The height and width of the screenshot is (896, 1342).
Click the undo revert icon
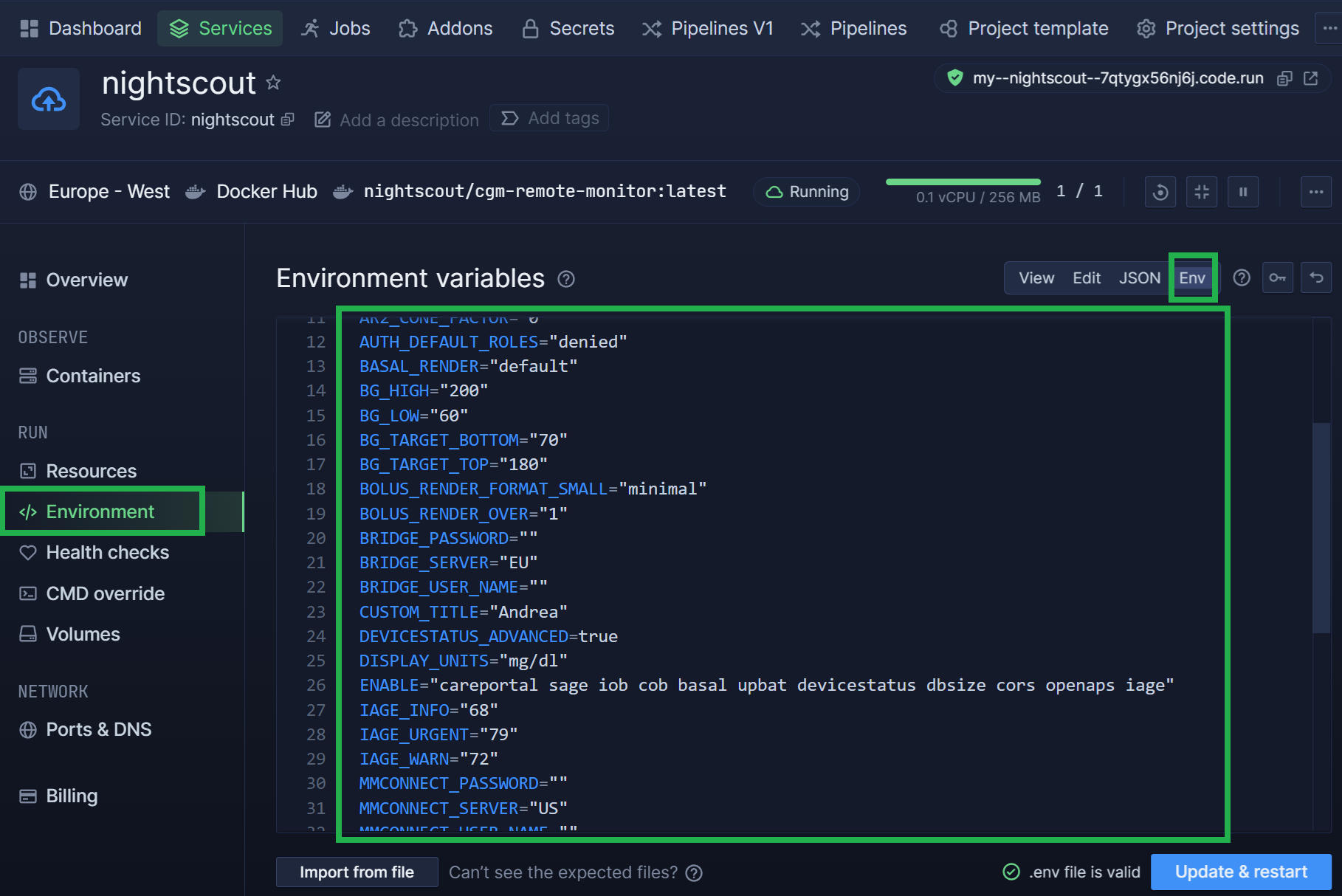pyautogui.click(x=1316, y=278)
